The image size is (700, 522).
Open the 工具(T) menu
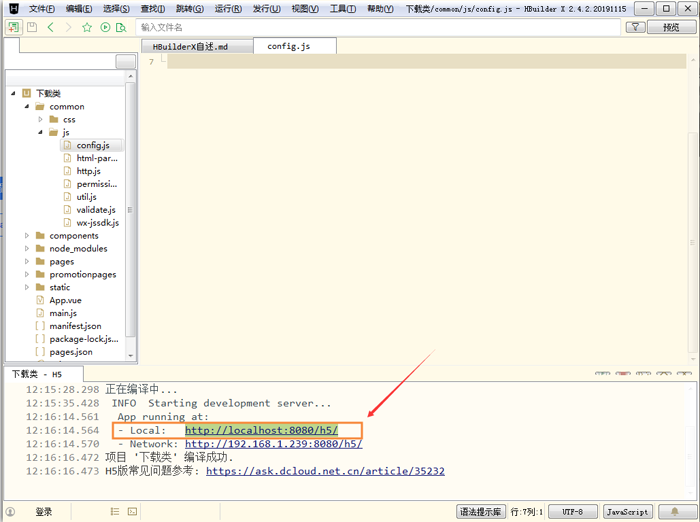pyautogui.click(x=343, y=9)
